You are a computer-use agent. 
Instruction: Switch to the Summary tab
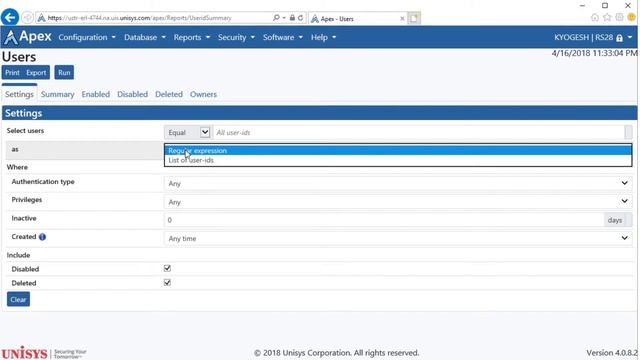pyautogui.click(x=58, y=94)
